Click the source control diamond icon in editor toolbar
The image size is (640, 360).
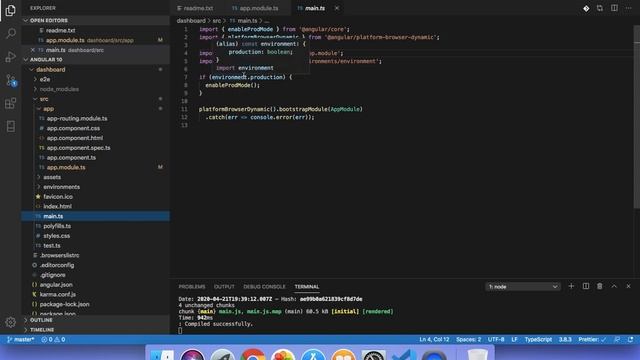point(586,8)
